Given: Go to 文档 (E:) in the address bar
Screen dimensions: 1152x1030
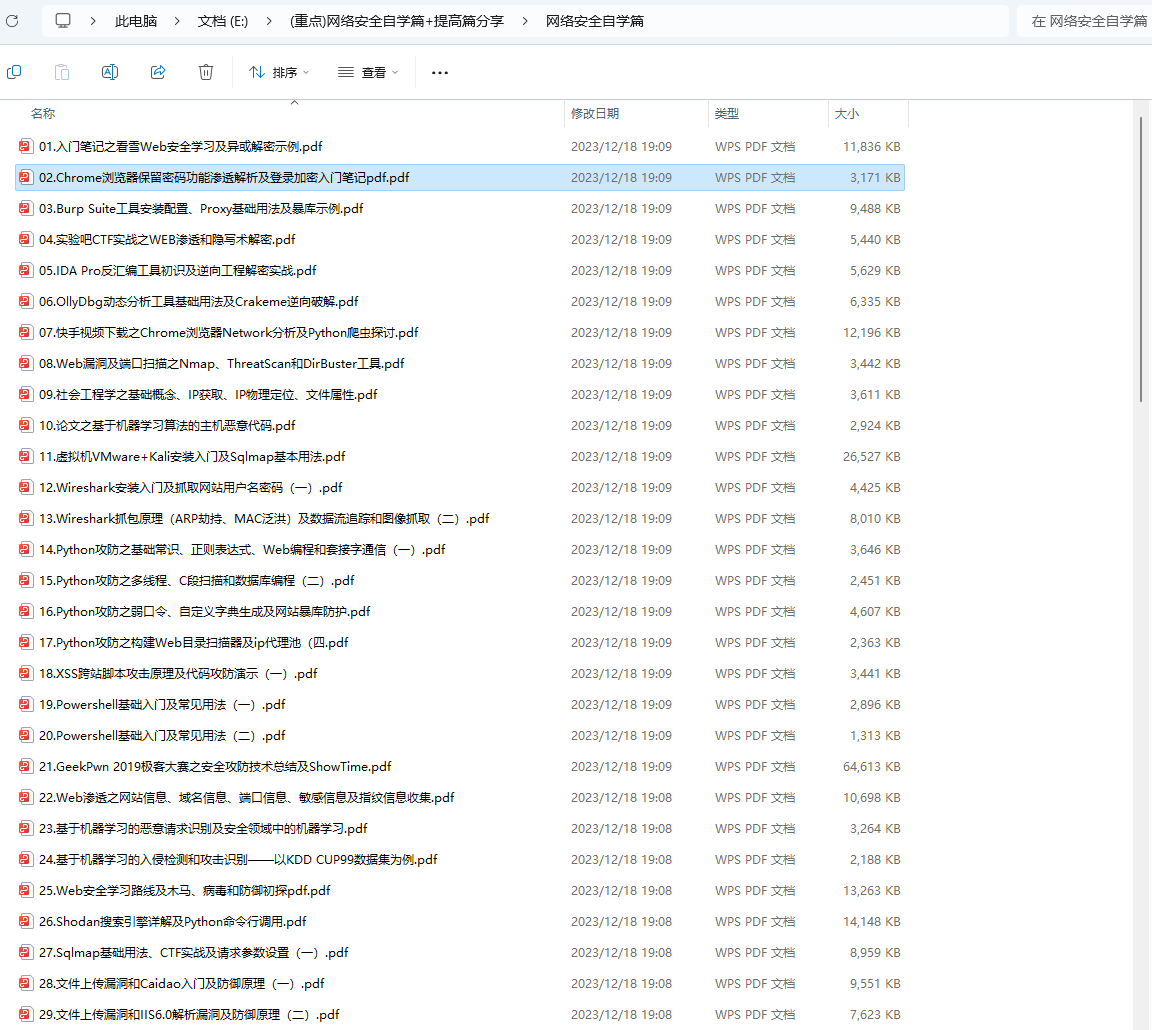Looking at the screenshot, I should (223, 21).
